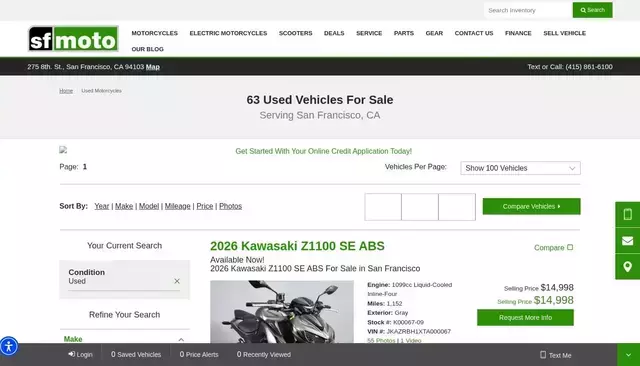Go to the Deals page

[x=334, y=33]
